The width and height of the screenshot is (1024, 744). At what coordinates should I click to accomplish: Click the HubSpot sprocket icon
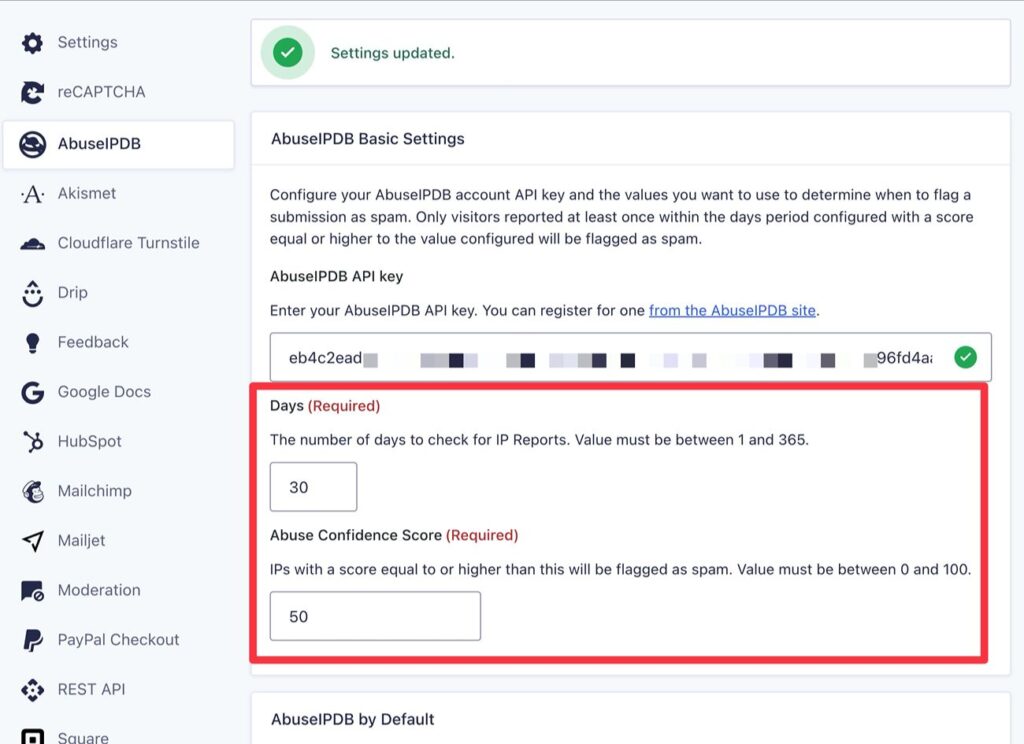pyautogui.click(x=32, y=442)
